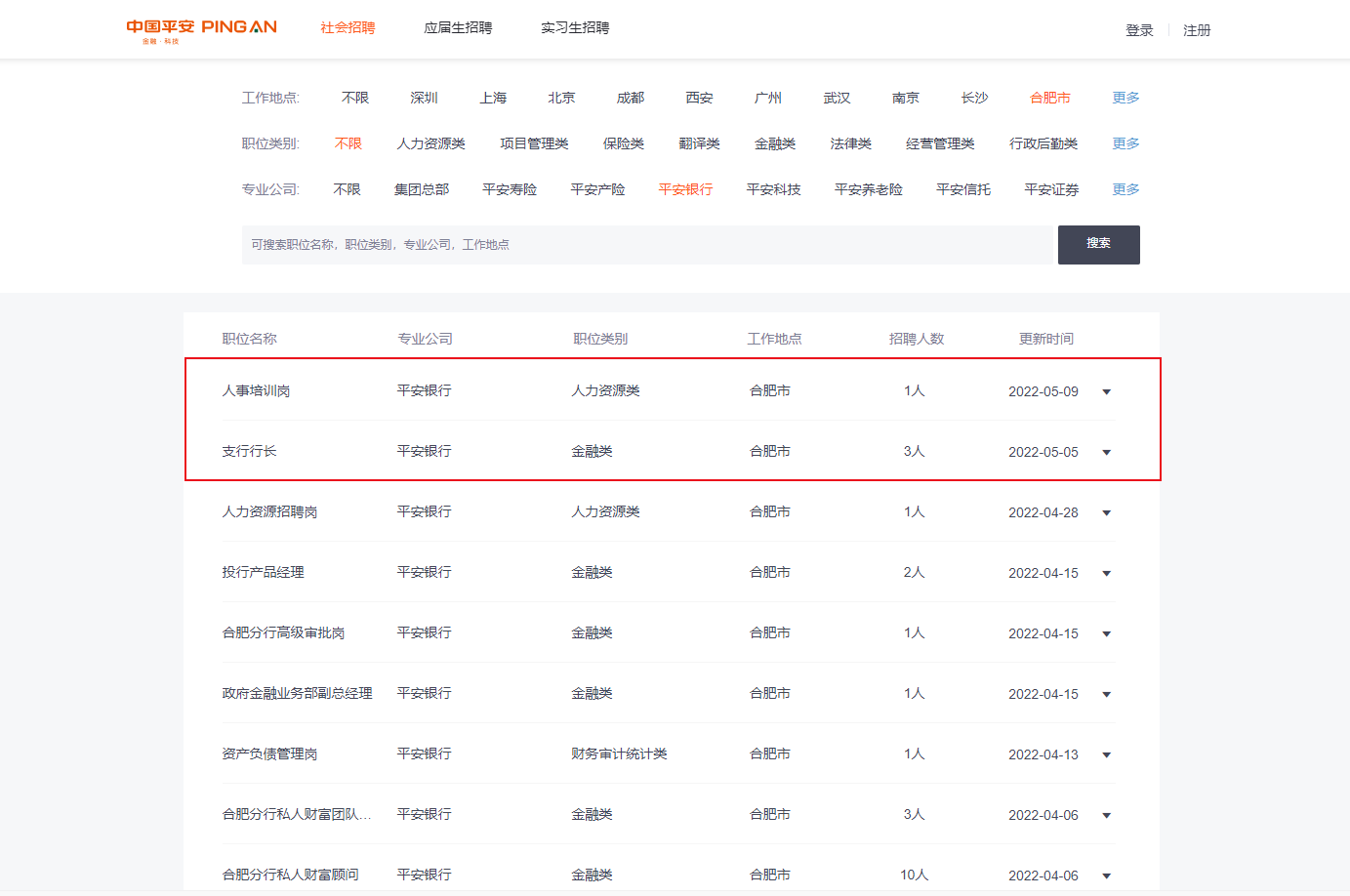Open the 合肥分行私人财富团队 job title
Screen dimensions: 1350x896
tap(297, 814)
